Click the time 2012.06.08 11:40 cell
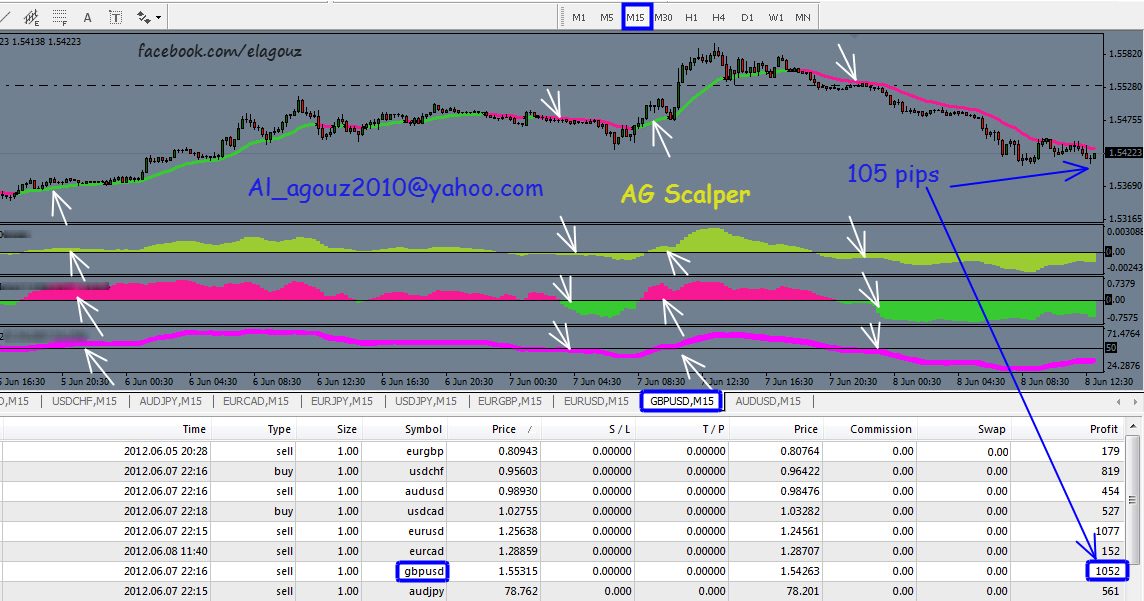This screenshot has width=1144, height=601. click(165, 551)
